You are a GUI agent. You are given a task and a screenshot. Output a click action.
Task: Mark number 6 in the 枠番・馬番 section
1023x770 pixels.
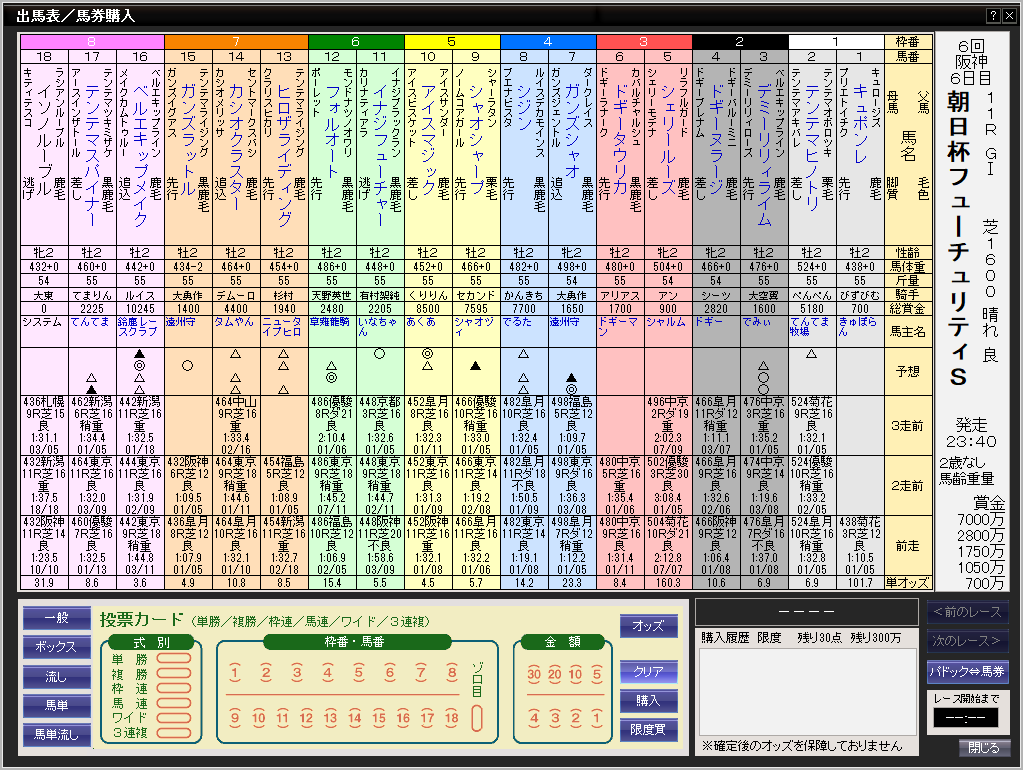coord(389,673)
